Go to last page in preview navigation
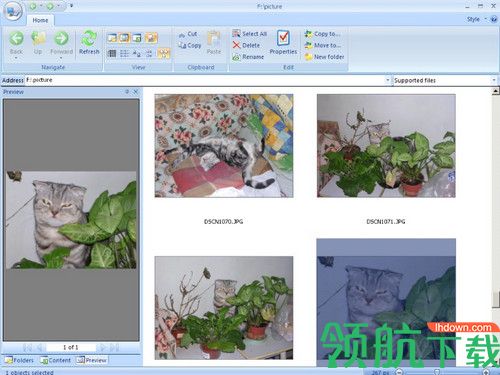 pos(114,347)
